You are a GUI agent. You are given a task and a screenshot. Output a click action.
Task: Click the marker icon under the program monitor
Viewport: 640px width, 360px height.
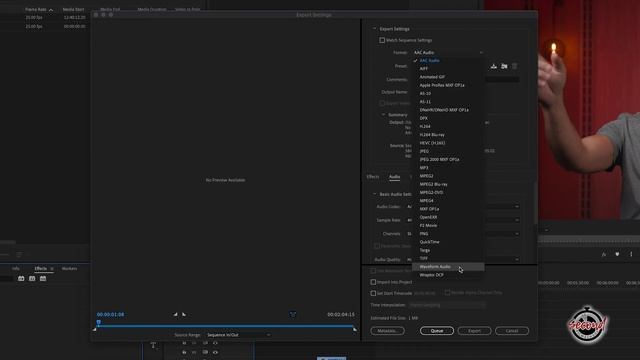pos(617,254)
